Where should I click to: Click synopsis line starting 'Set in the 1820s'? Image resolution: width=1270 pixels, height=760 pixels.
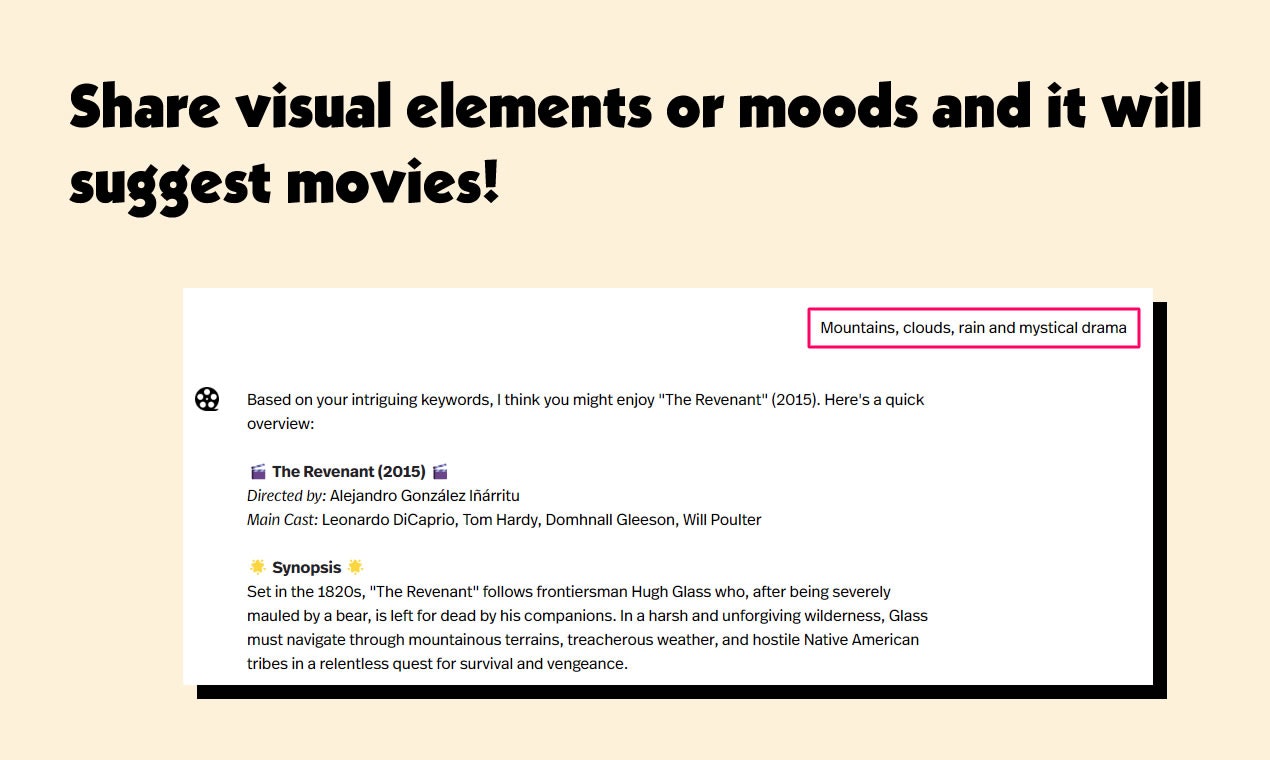(569, 591)
